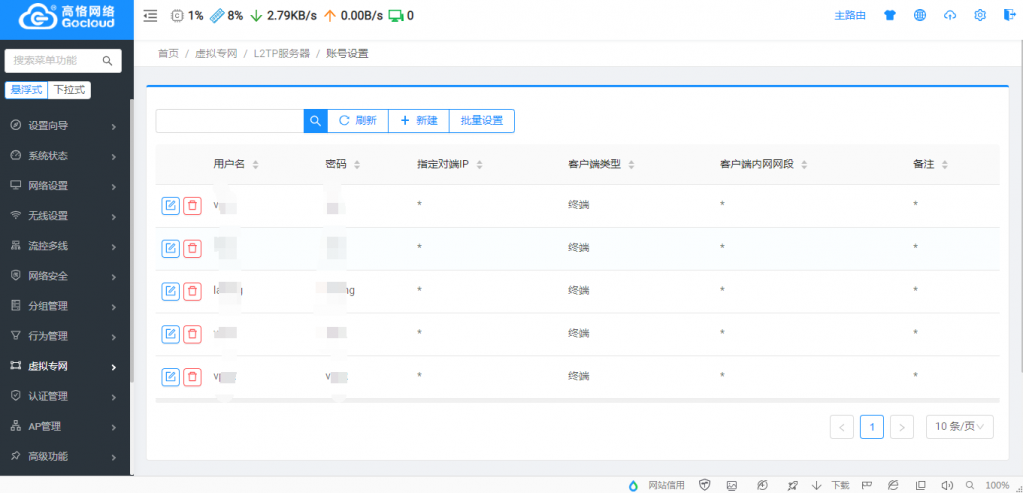Sort table by 用户名 column
Viewport: 1023px width, 493px height.
click(x=236, y=164)
